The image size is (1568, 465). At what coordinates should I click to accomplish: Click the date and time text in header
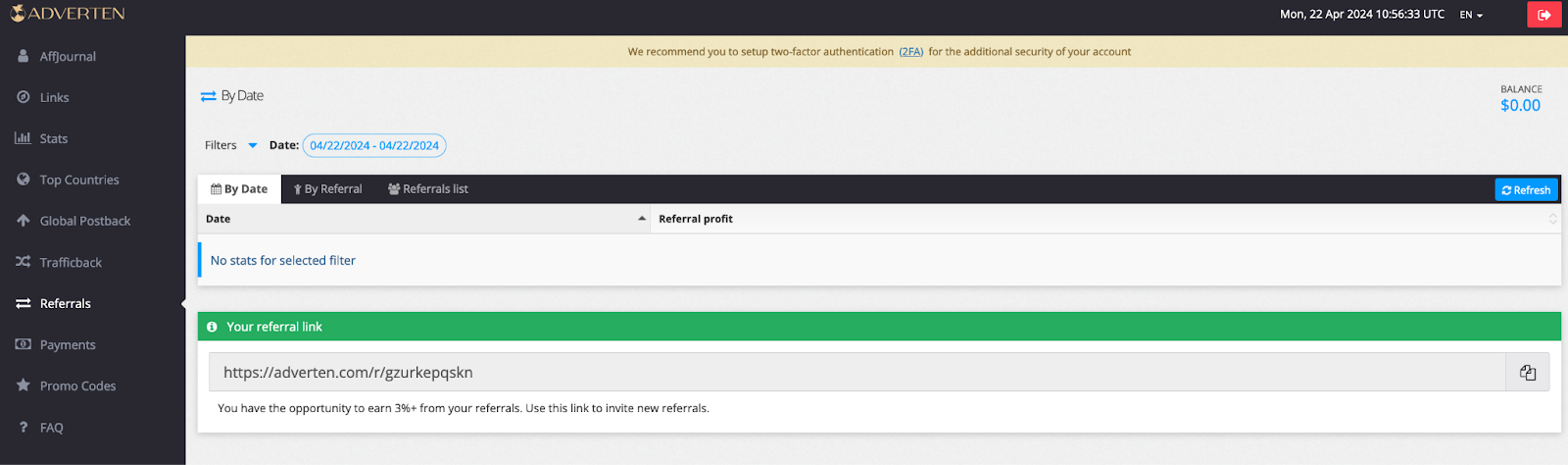pyautogui.click(x=1361, y=15)
